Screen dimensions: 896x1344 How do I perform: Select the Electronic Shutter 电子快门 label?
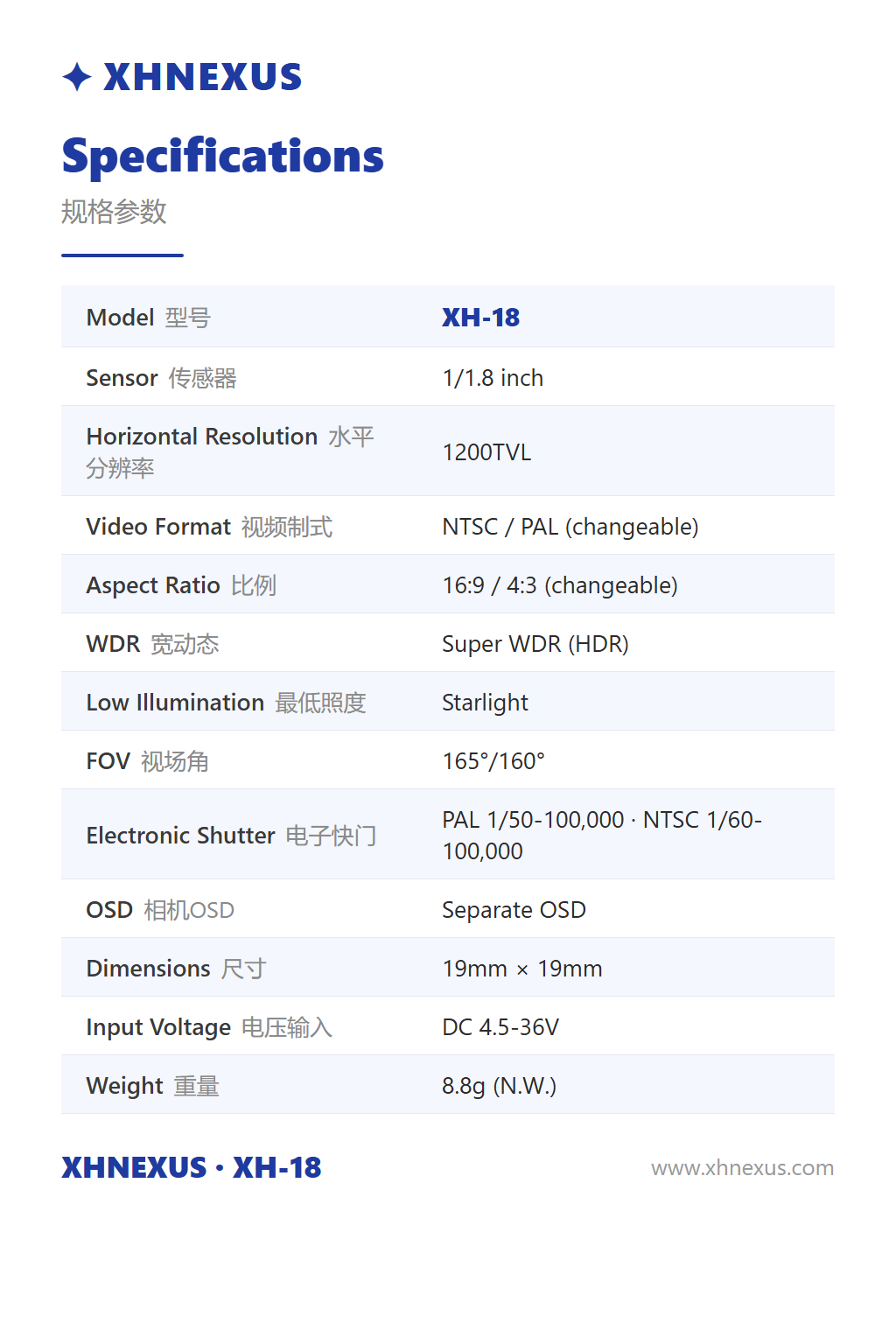(x=231, y=836)
